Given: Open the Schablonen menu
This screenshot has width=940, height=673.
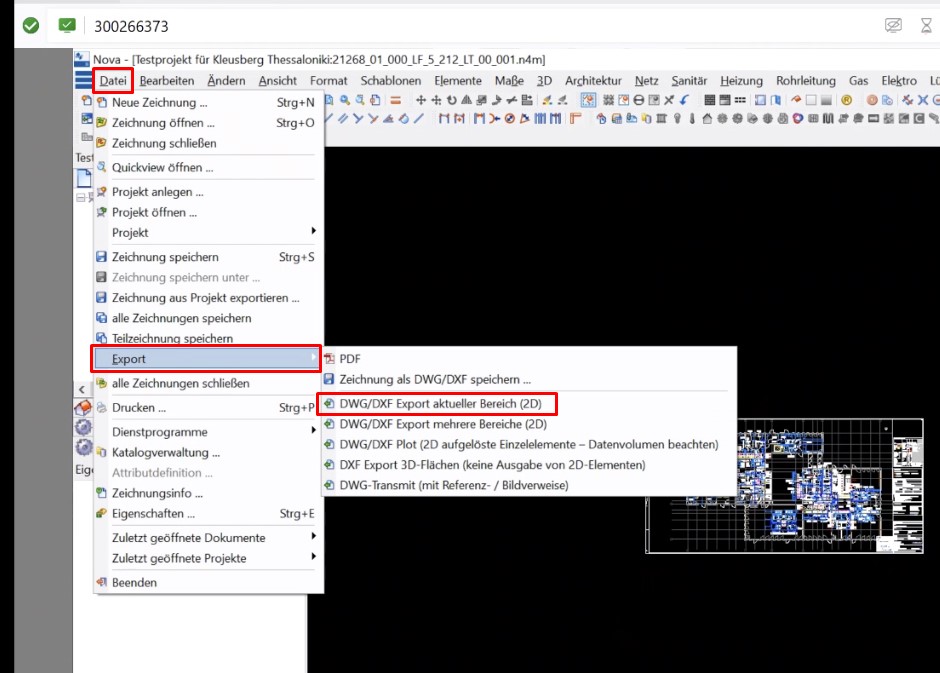Looking at the screenshot, I should click(390, 80).
